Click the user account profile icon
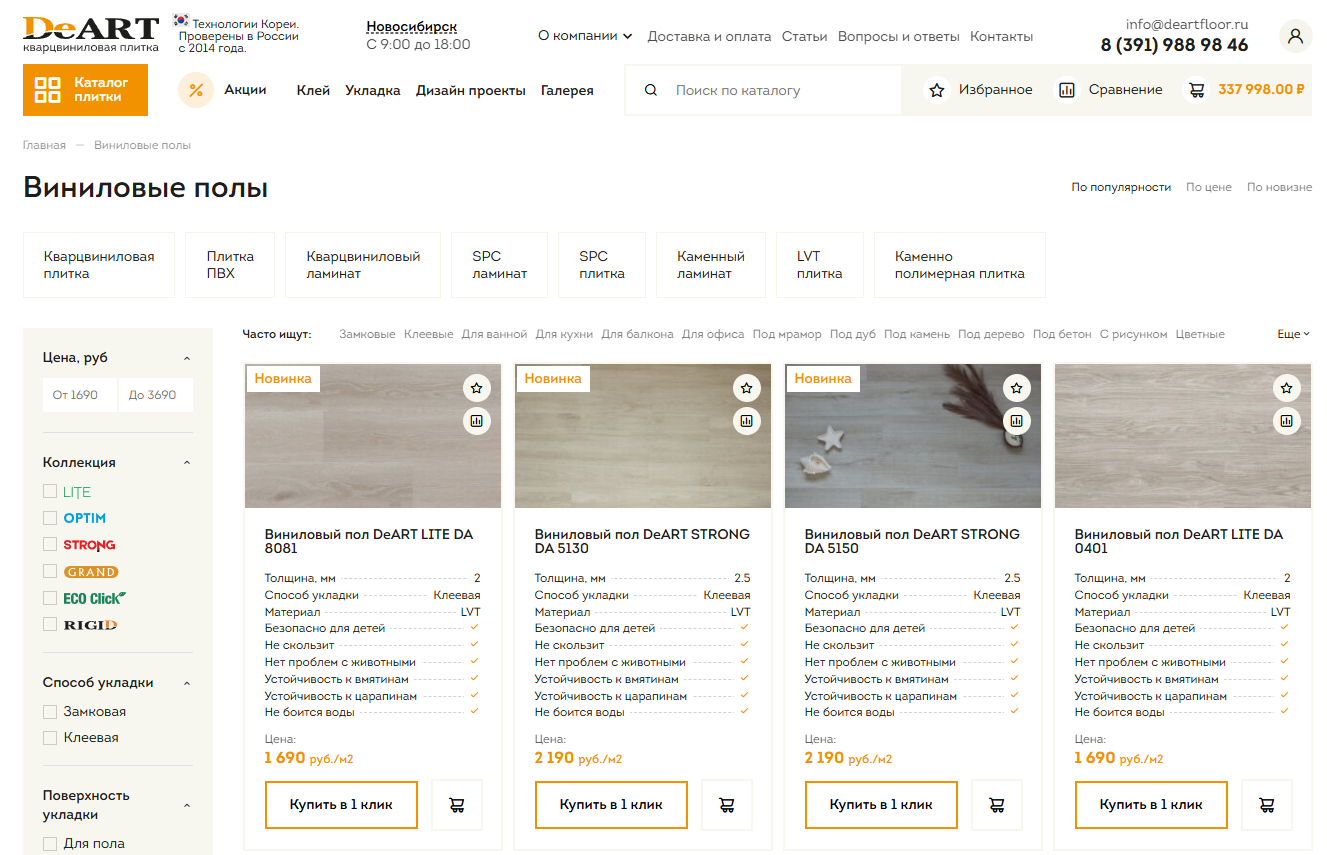Viewport: 1327px width, 855px height. click(1295, 36)
